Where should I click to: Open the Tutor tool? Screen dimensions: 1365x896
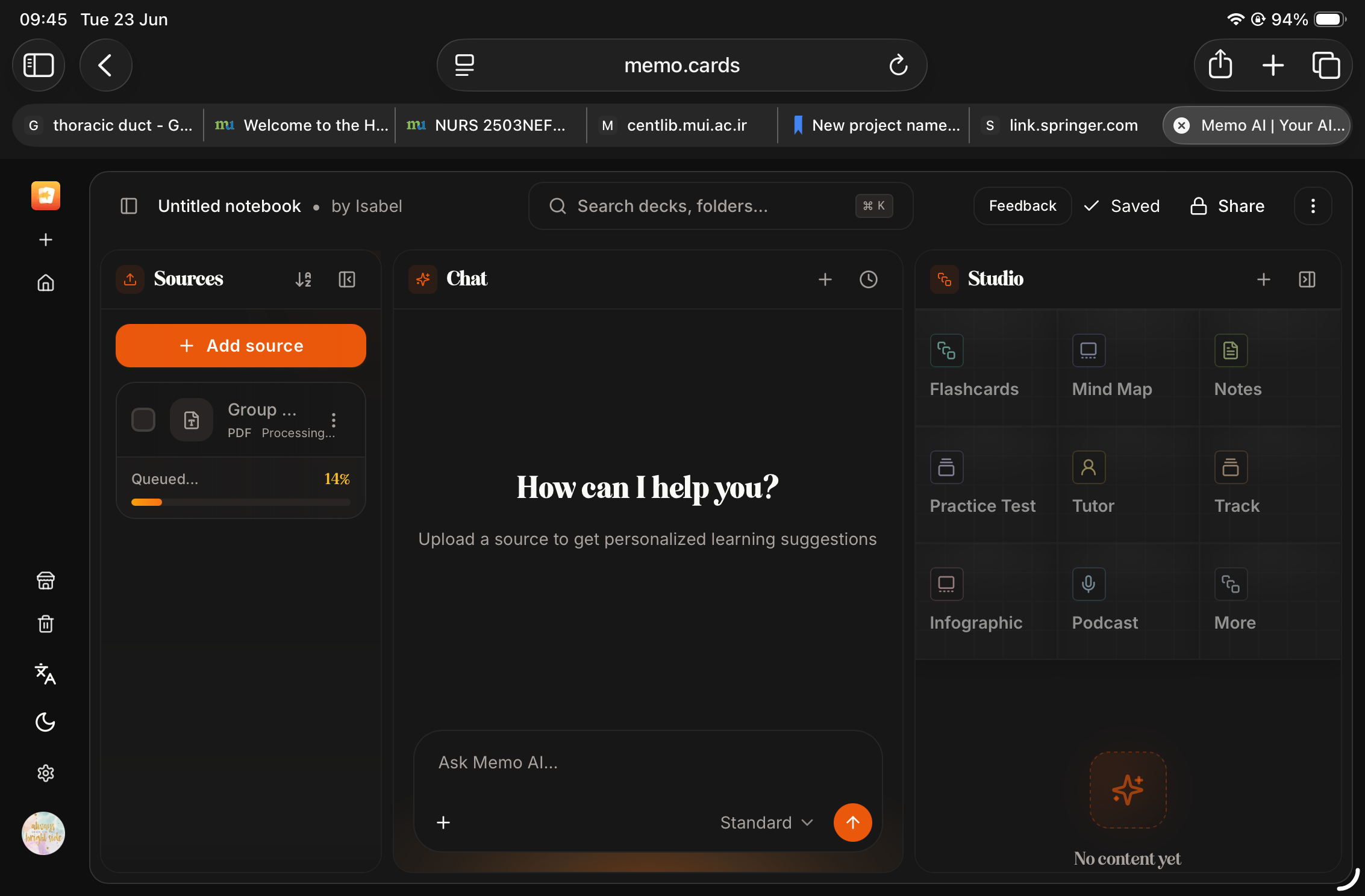pos(1128,484)
